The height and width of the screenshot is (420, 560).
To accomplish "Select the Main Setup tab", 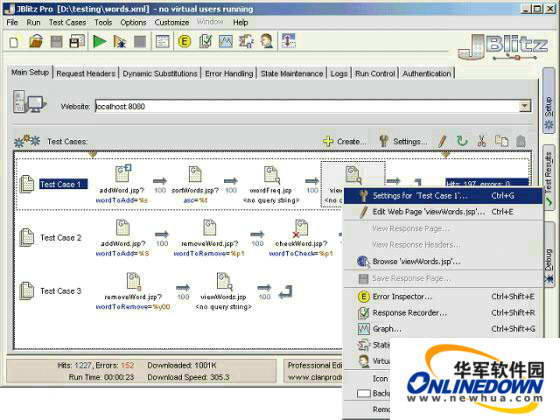I will (x=30, y=72).
